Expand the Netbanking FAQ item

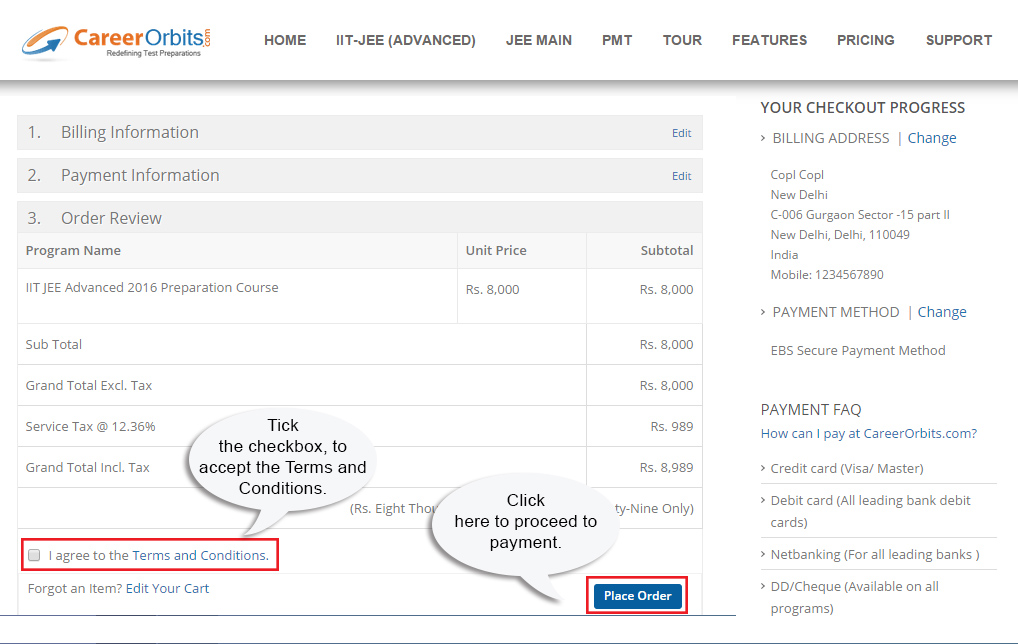(874, 554)
